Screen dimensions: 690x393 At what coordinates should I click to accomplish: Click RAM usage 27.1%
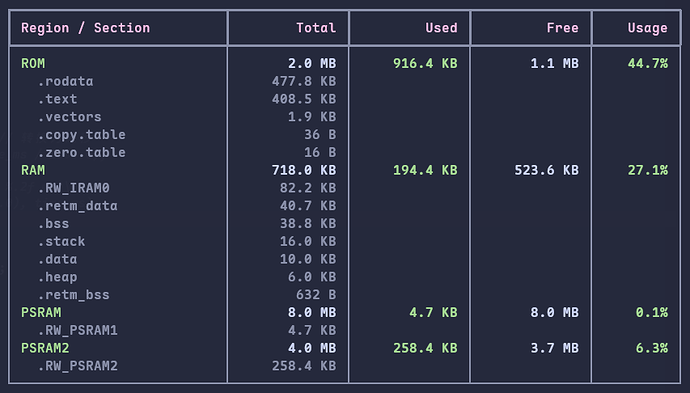click(647, 170)
